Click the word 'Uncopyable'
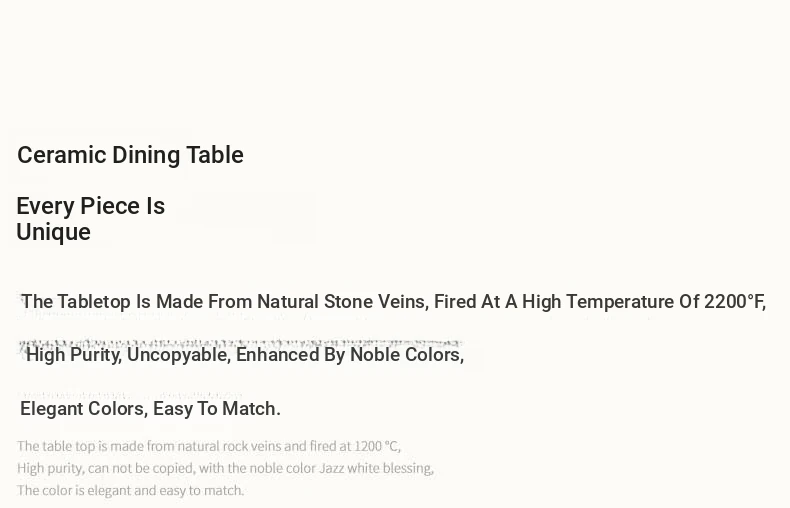This screenshot has height=508, width=790. point(179,355)
